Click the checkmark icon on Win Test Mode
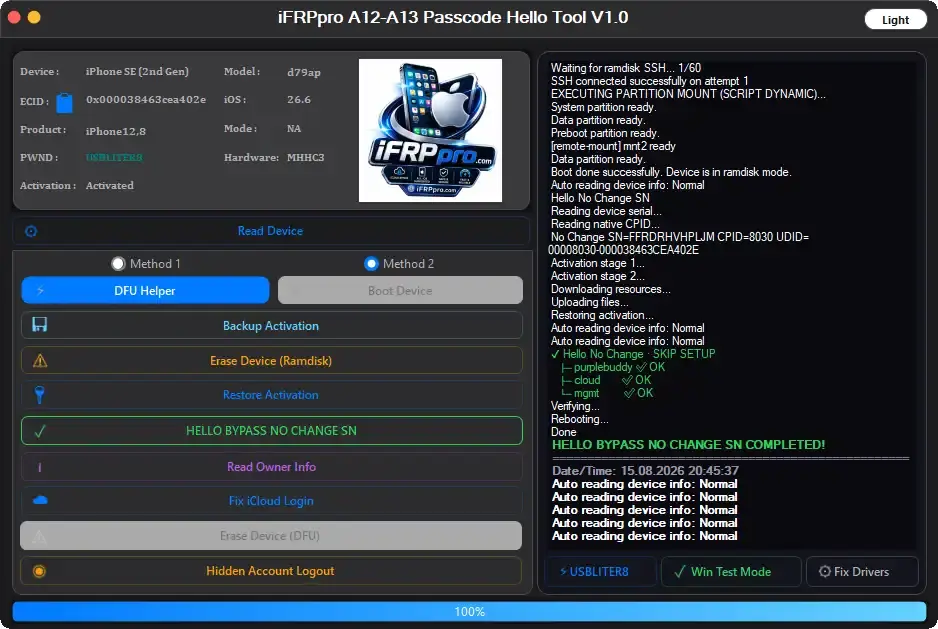The height and width of the screenshot is (629, 938). tap(679, 572)
